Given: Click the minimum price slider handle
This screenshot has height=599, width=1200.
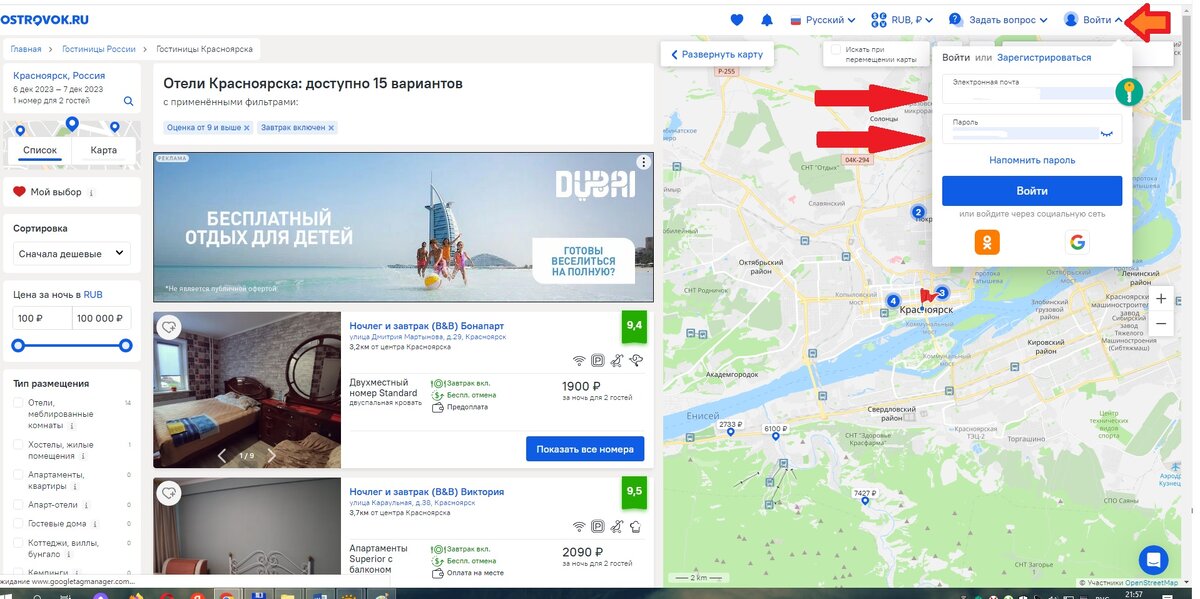Looking at the screenshot, I should (18, 345).
